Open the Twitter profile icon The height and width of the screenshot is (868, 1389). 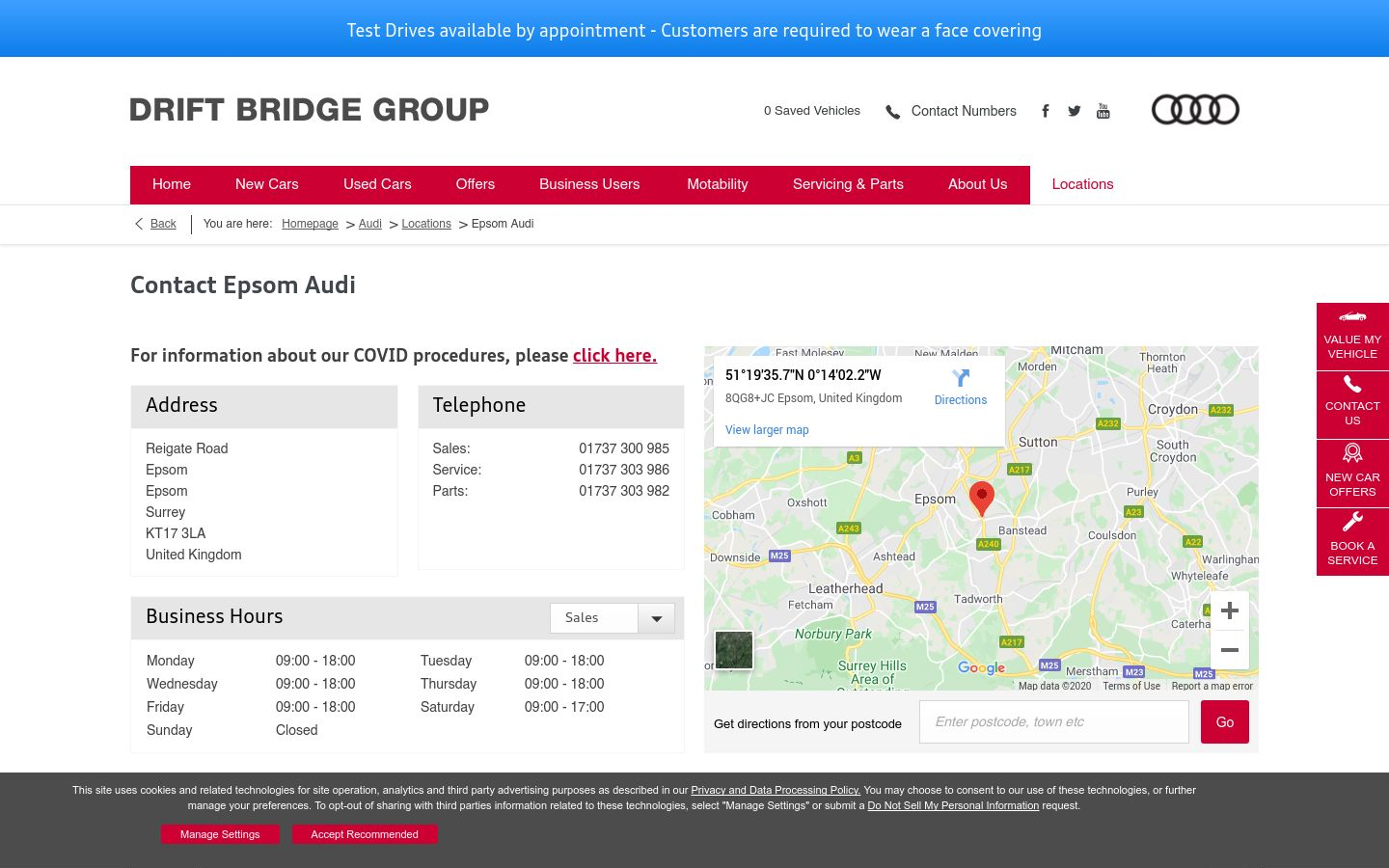1075,111
